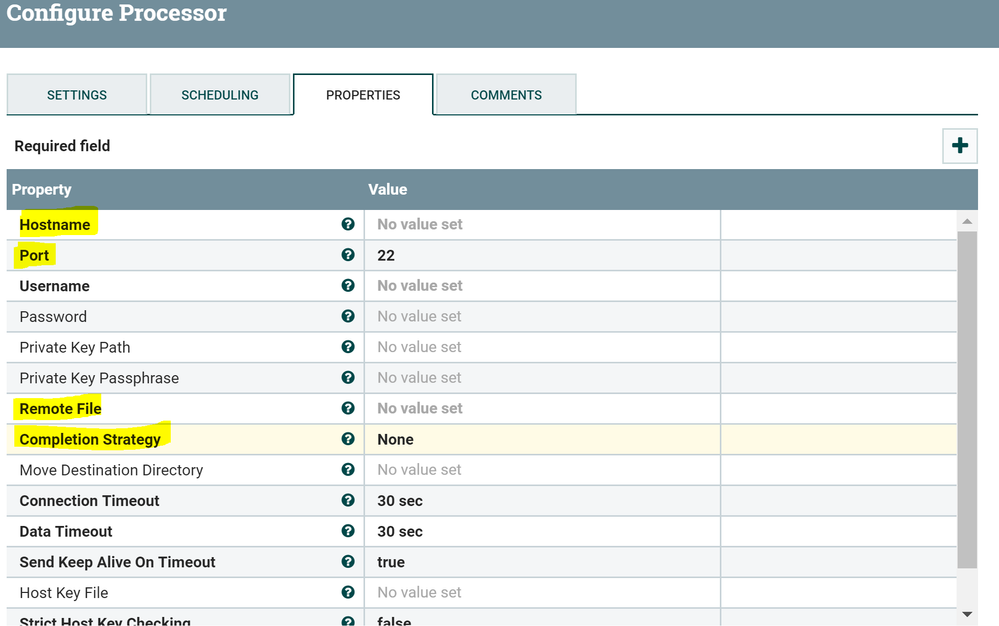The image size is (999, 626).
Task: Edit Connection Timeout value 30 sec
Action: pyautogui.click(x=542, y=501)
